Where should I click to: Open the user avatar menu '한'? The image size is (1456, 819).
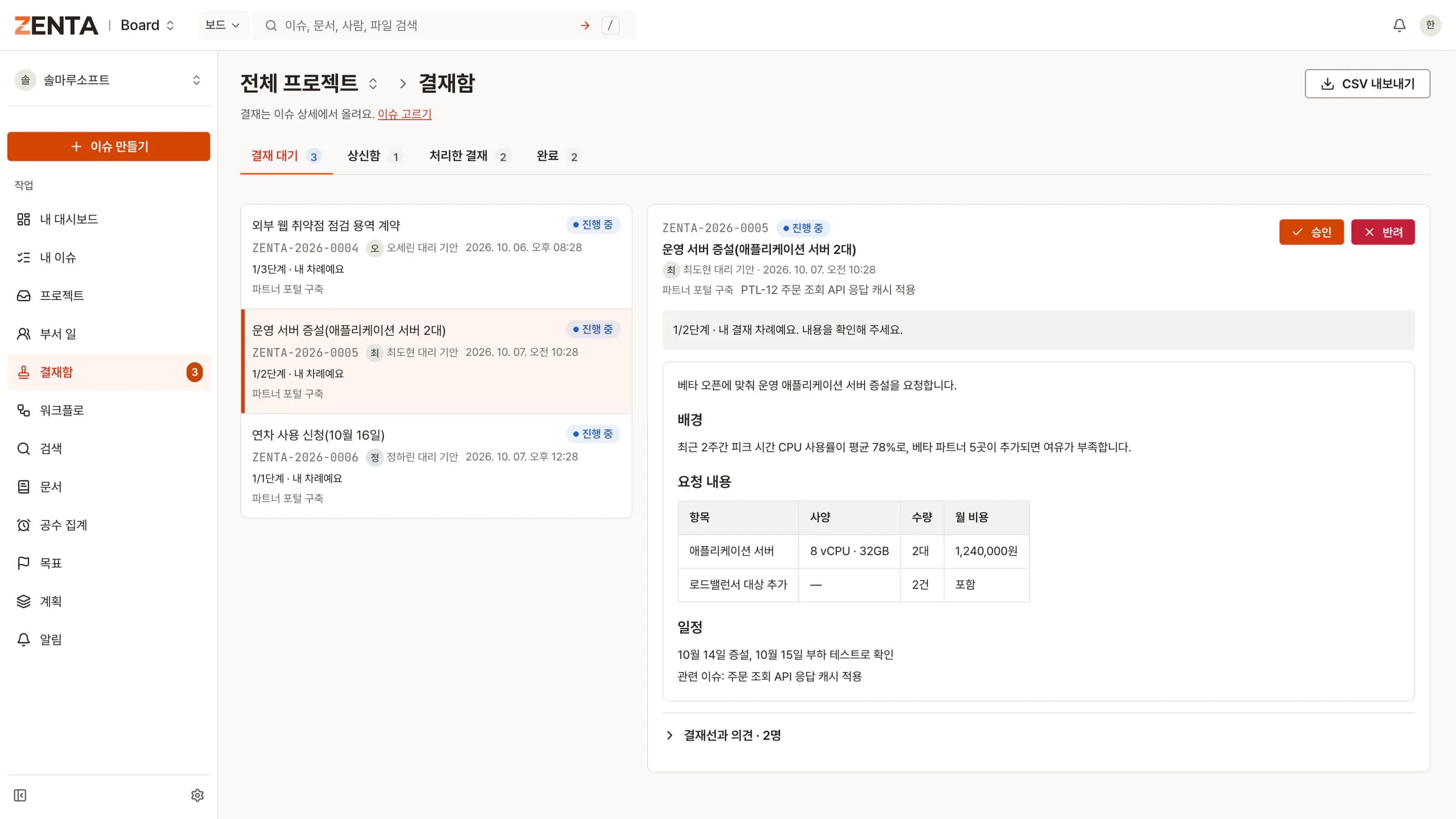(1430, 25)
